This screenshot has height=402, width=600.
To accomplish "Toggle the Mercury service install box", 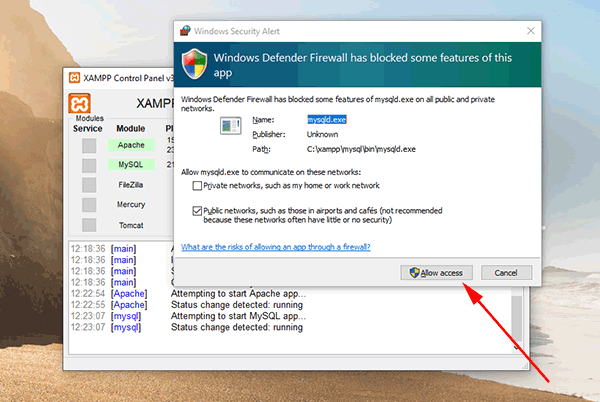I will click(x=89, y=205).
